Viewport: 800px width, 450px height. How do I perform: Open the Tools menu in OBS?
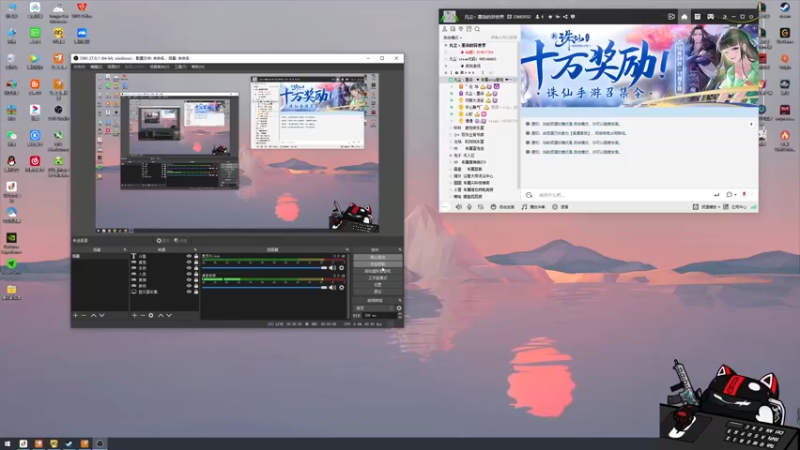click(180, 67)
